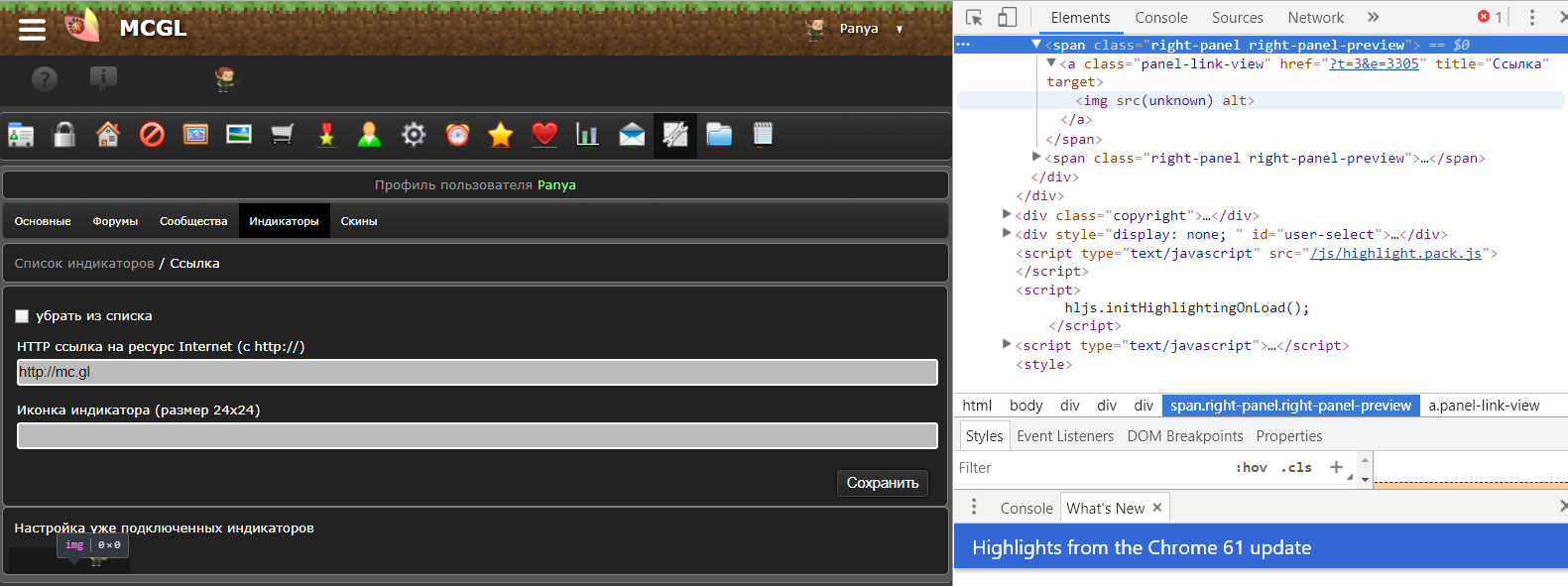Open the landscape image icon

(x=239, y=135)
